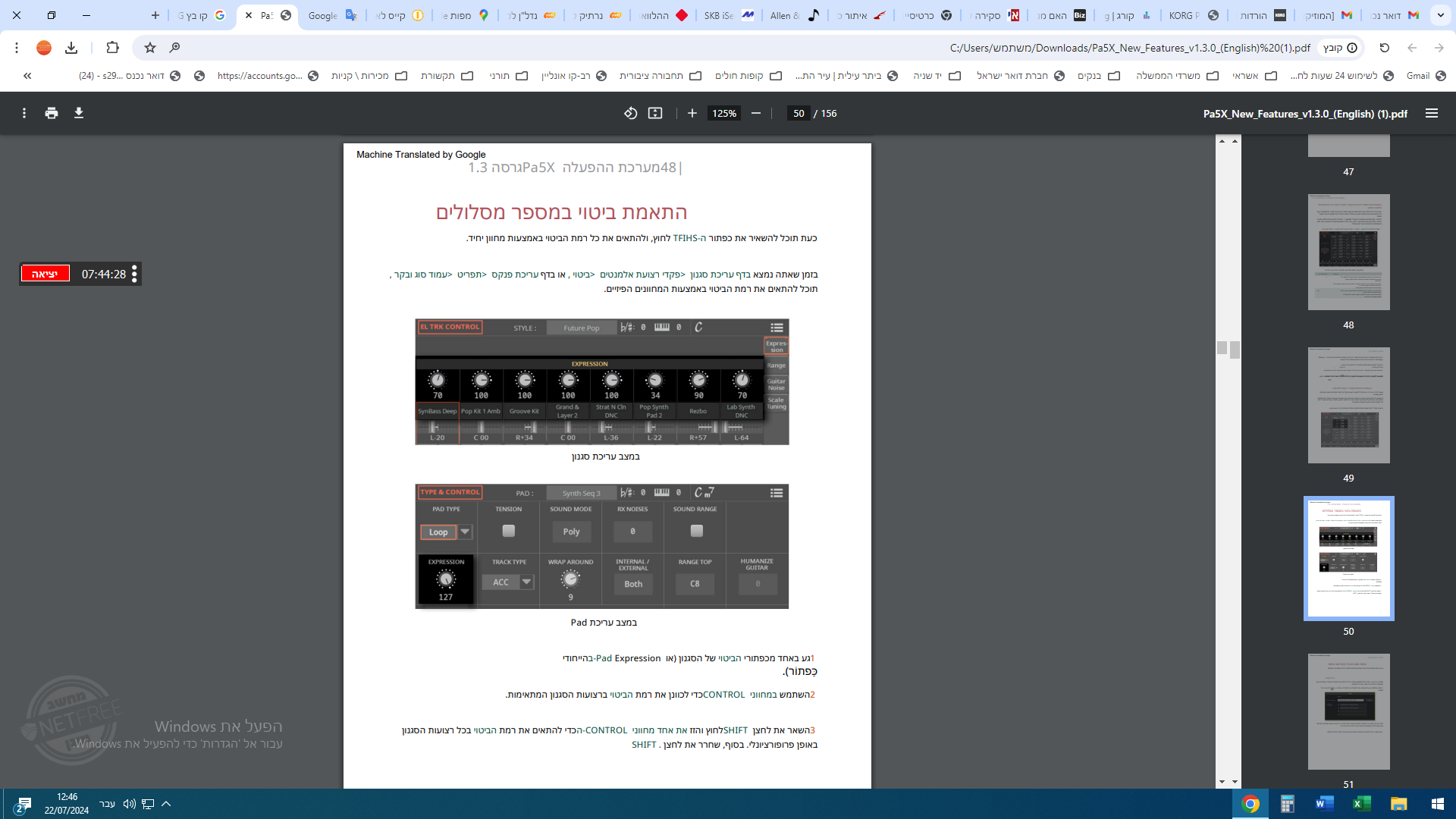The image size is (1456, 819).
Task: Open the רב-קו אונליין bookmark
Action: 574,76
